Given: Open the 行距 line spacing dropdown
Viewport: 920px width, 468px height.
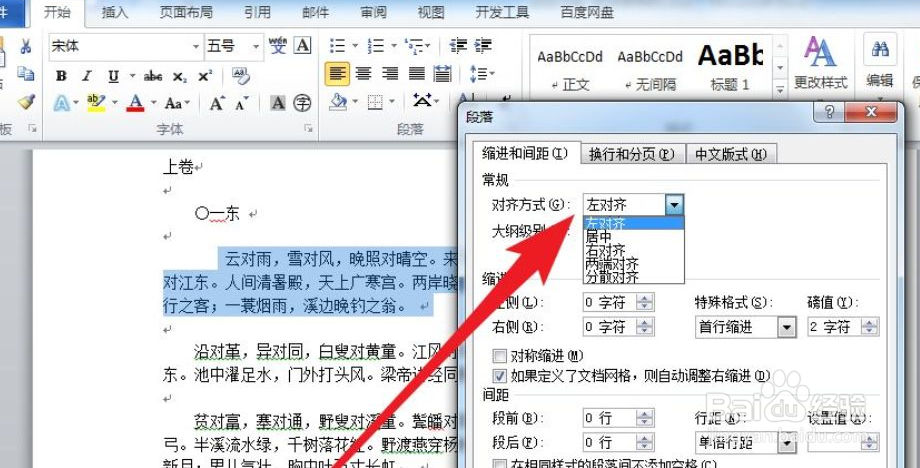Looking at the screenshot, I should [787, 443].
